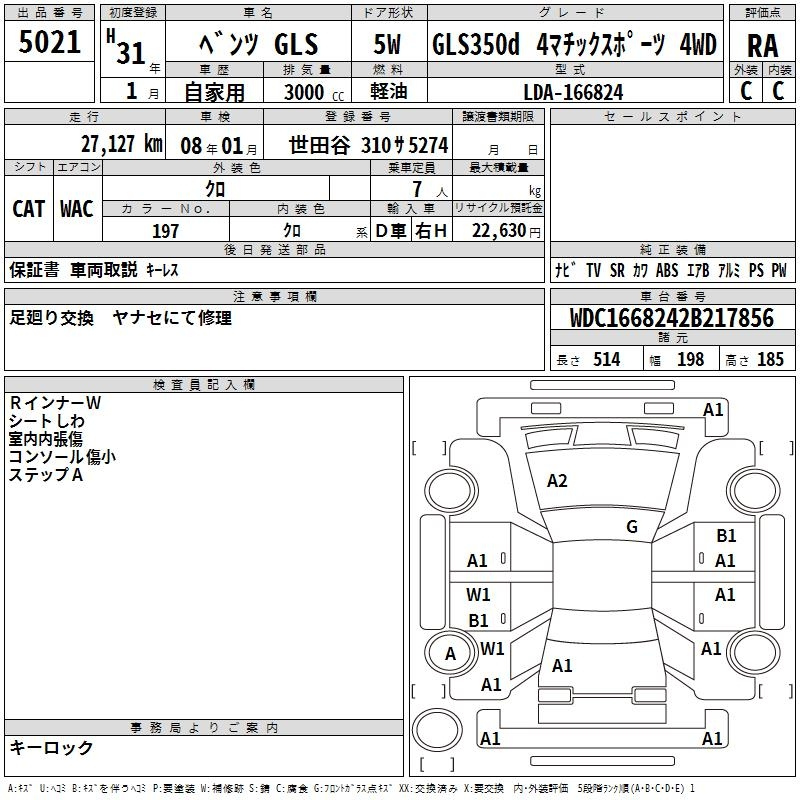Click the G mark on the windshield
Image resolution: width=800 pixels, height=800 pixels.
[632, 526]
